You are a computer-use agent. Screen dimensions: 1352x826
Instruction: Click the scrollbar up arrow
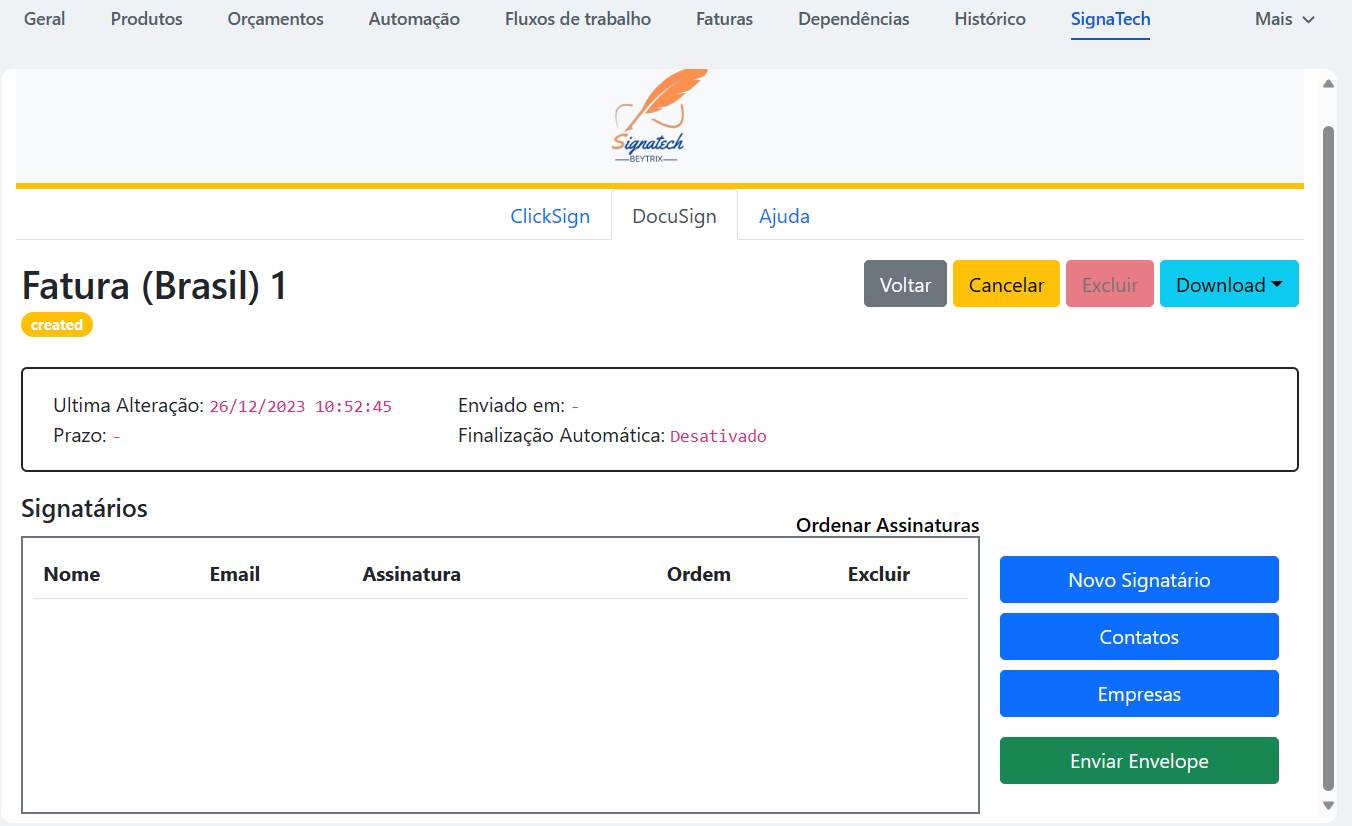(1328, 84)
